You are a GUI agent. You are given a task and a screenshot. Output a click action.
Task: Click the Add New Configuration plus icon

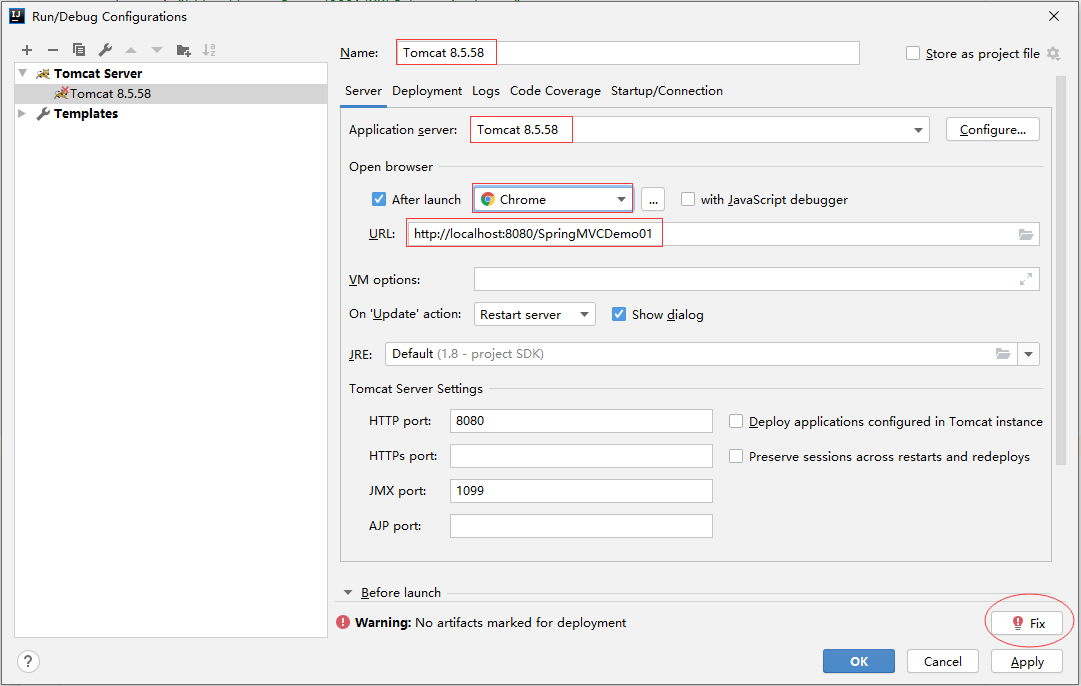point(27,50)
